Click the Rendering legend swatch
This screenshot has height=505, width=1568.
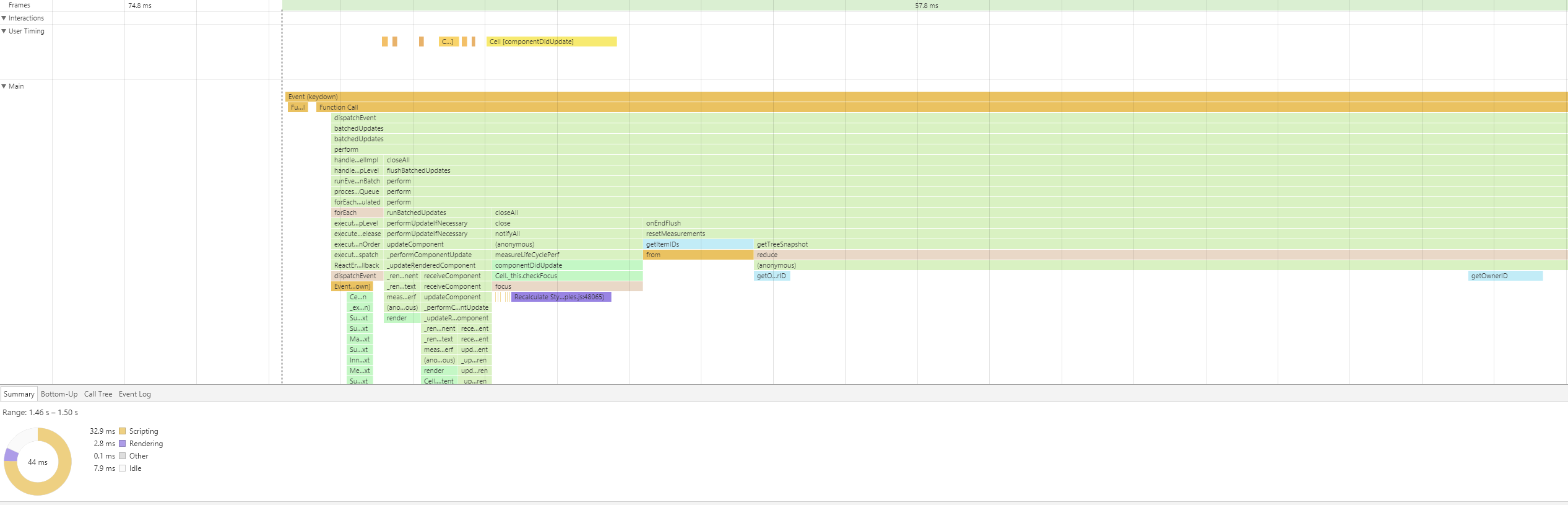pos(123,444)
